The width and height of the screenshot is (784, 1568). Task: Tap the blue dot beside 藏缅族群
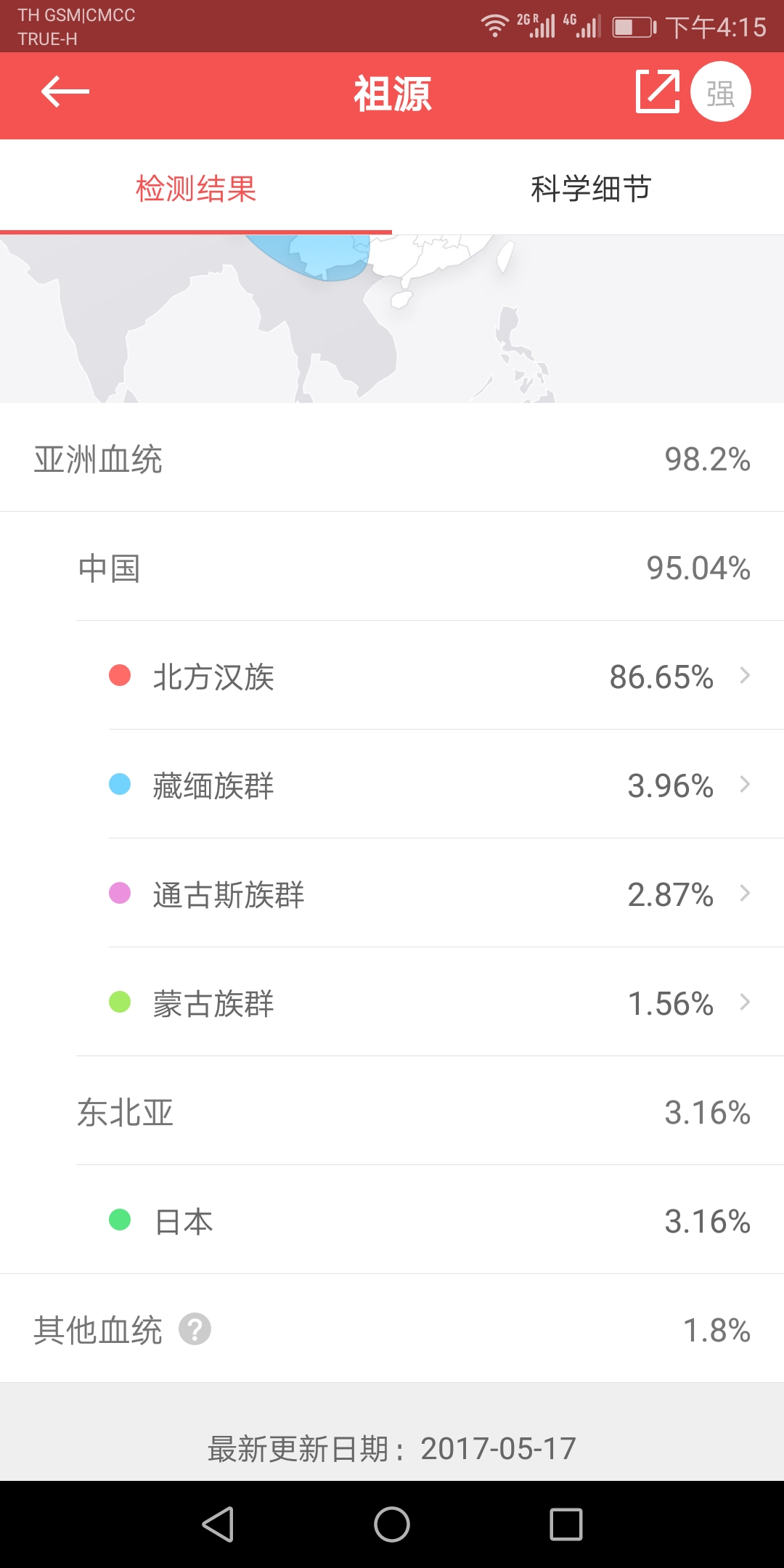pos(120,784)
